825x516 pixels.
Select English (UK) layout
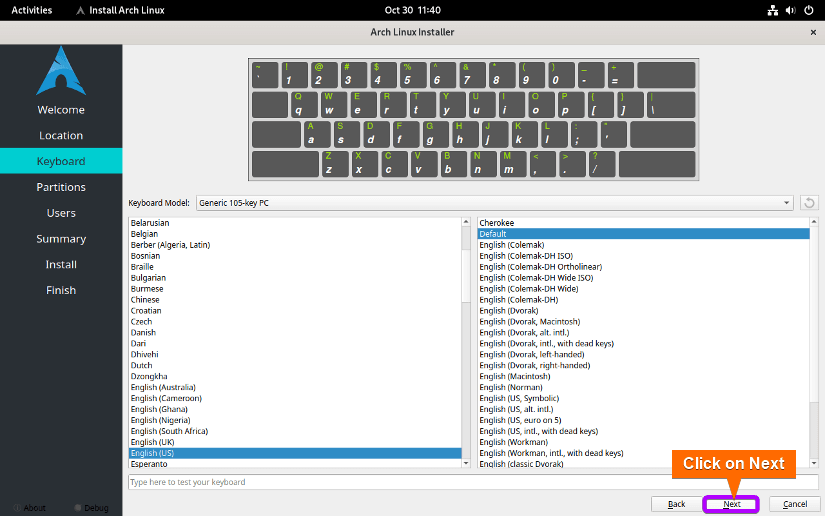point(295,442)
